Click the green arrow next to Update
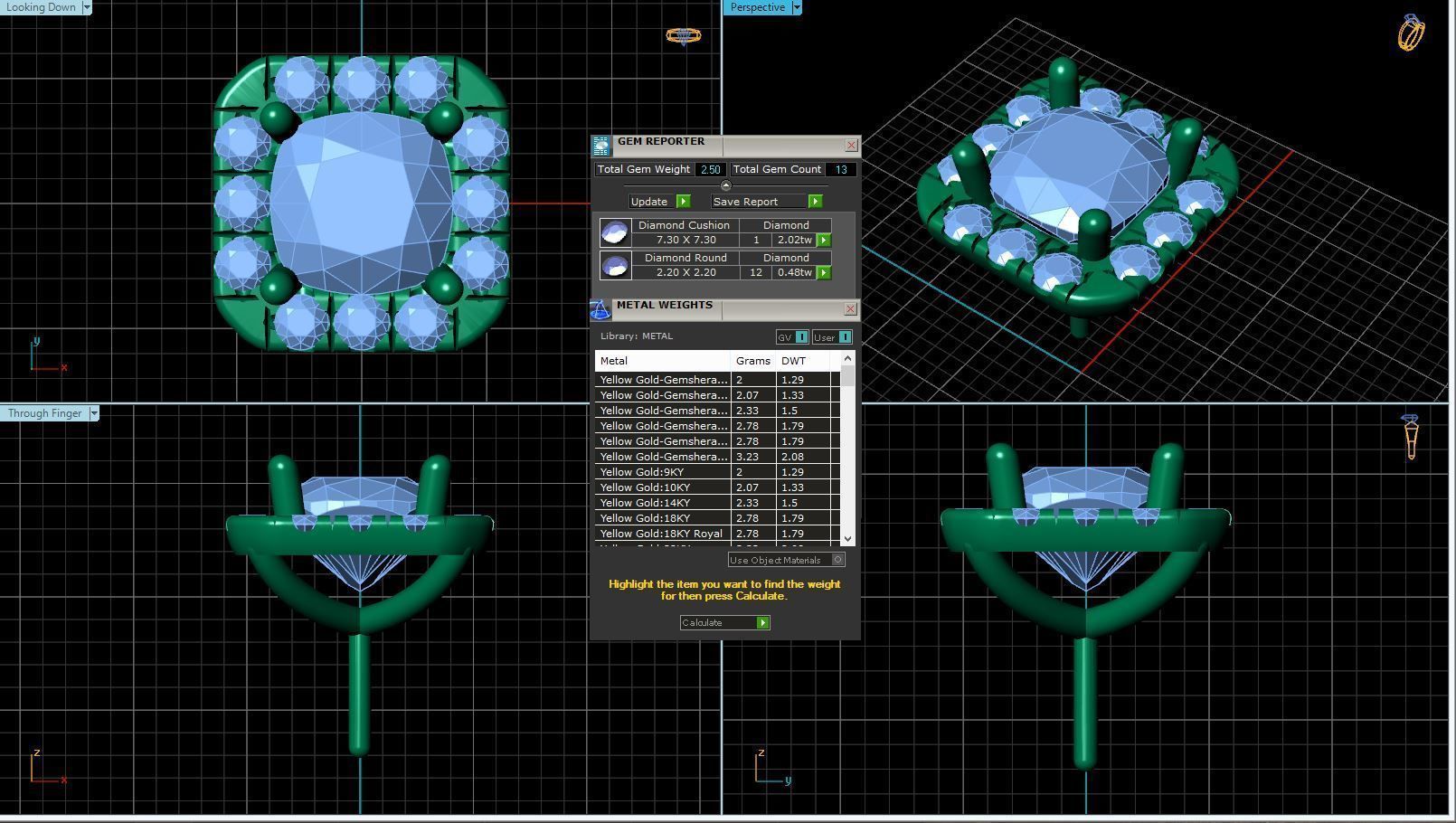Image resolution: width=1456 pixels, height=823 pixels. (683, 202)
